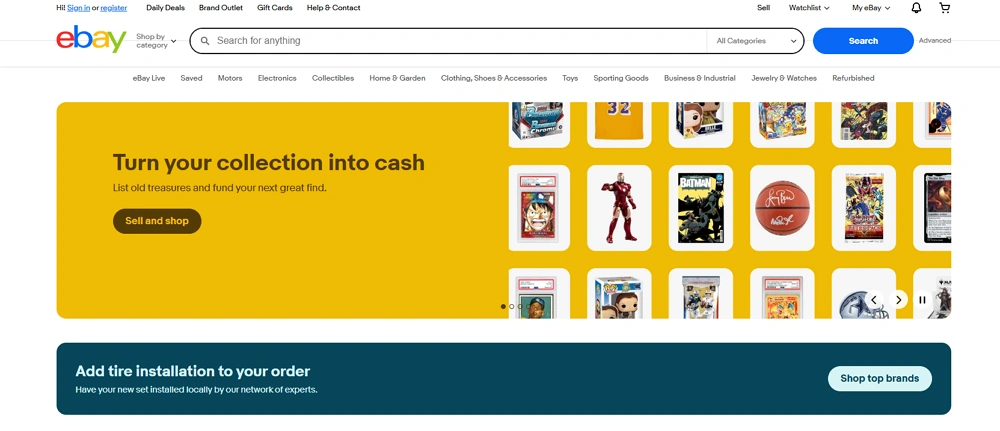Click Add tire installation to your order heading
Screen dimensions: 1000x431
point(193,371)
